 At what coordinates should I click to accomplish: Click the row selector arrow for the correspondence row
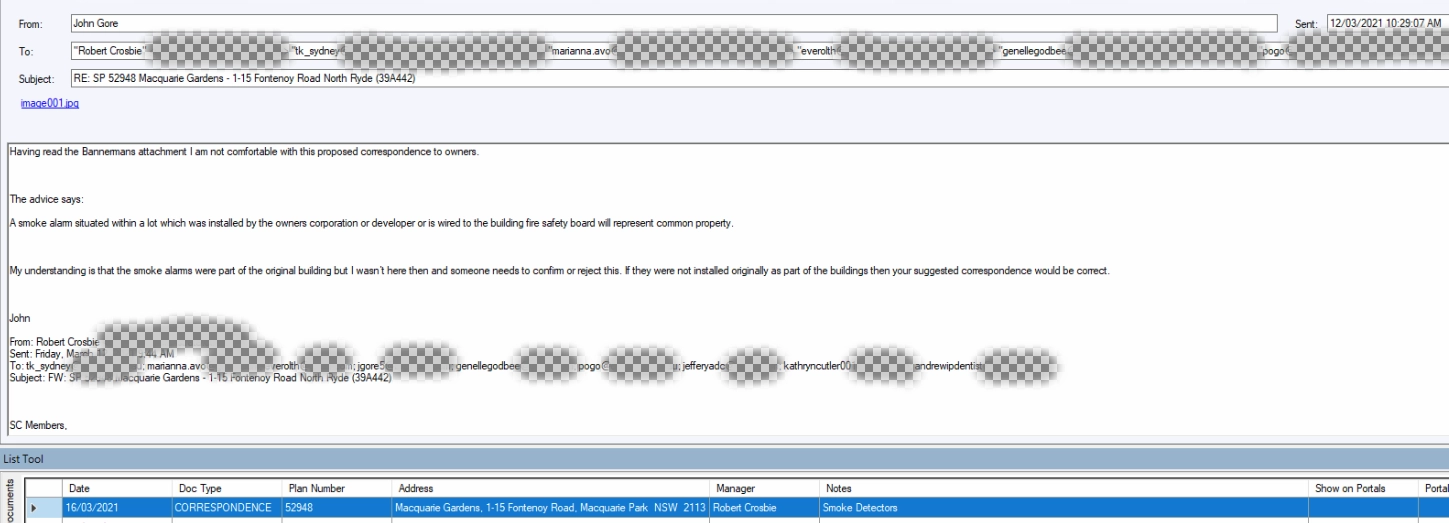pos(33,508)
